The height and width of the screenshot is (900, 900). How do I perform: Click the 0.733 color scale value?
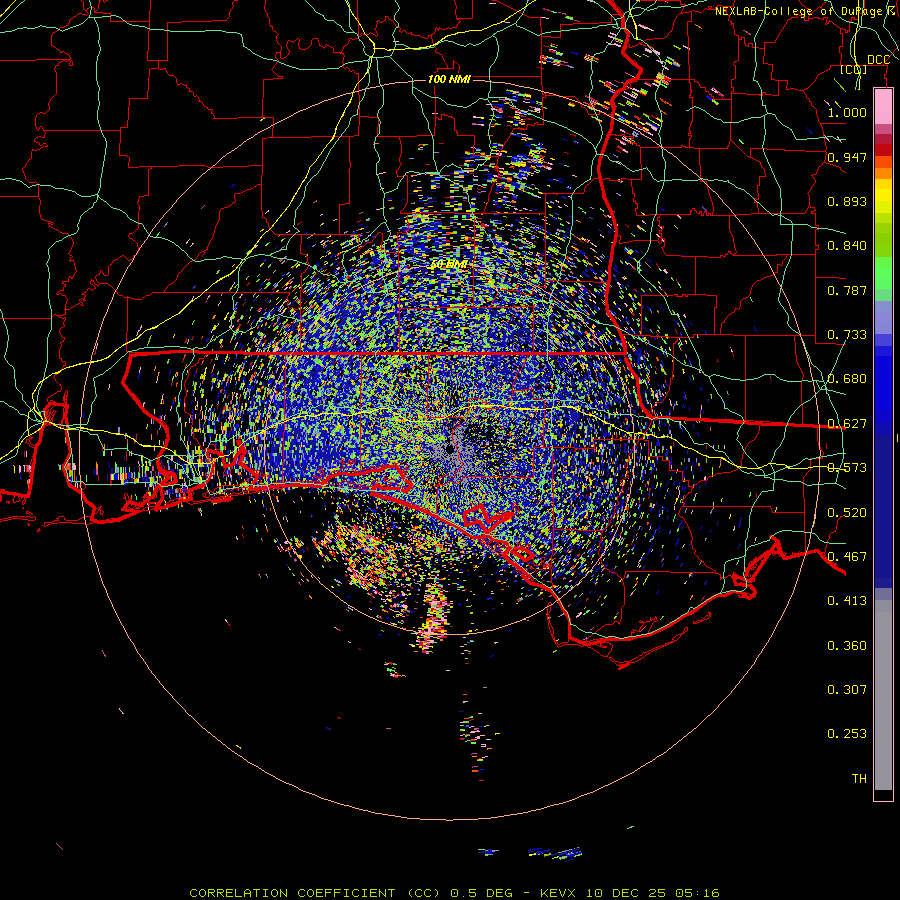[x=847, y=335]
